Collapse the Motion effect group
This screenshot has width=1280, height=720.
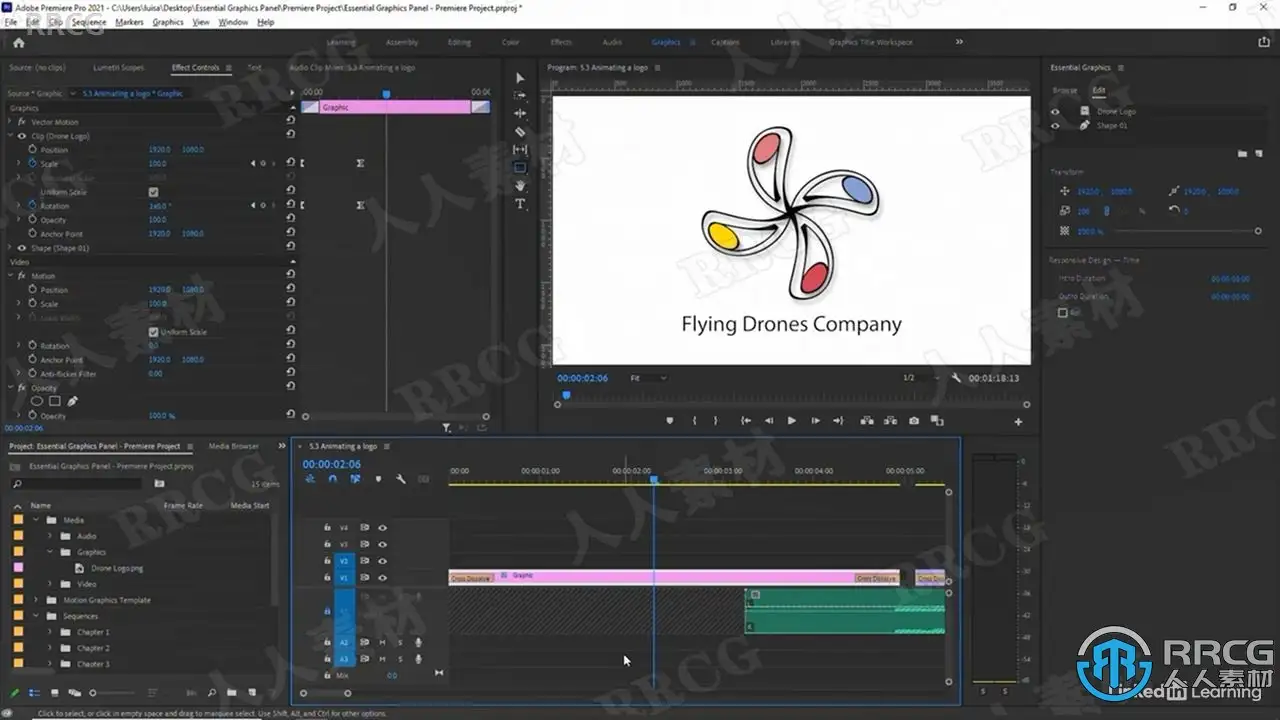point(12,276)
